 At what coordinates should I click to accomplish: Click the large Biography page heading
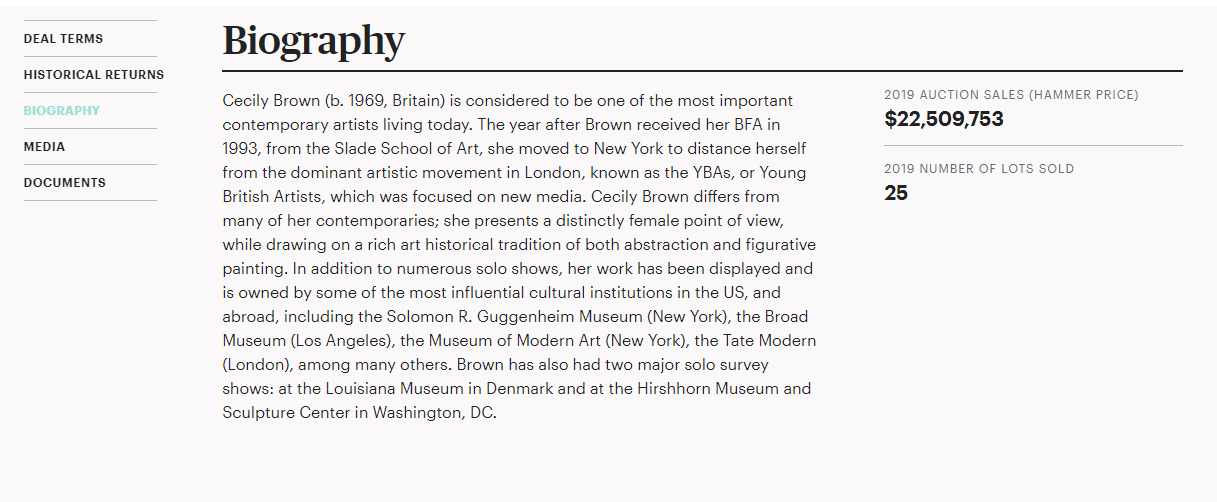313,41
